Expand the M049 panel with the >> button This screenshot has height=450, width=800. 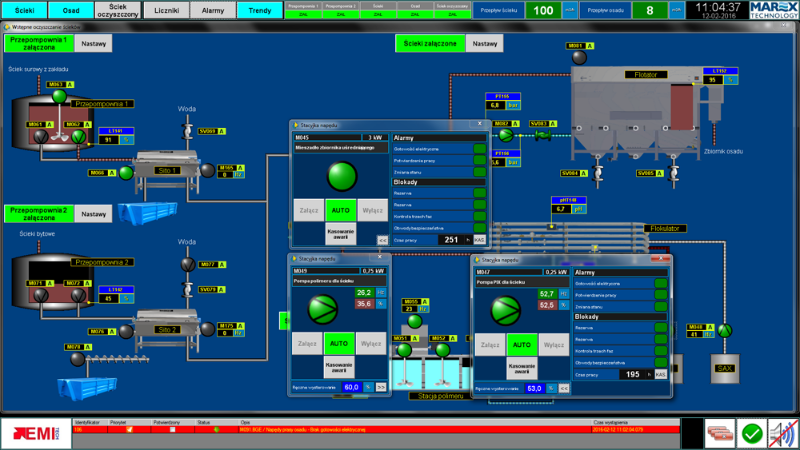click(x=381, y=386)
